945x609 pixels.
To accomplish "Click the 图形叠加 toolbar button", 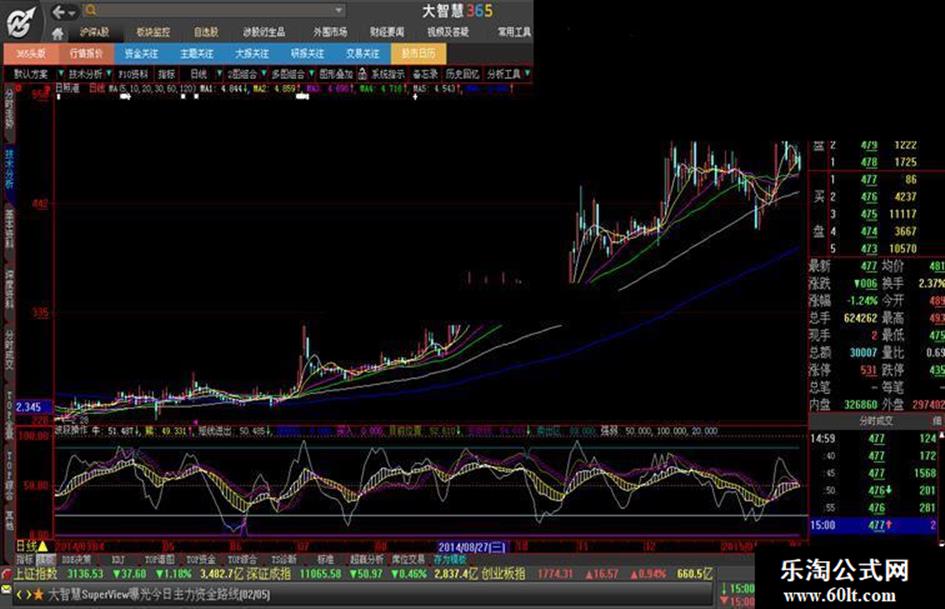I will (x=336, y=74).
